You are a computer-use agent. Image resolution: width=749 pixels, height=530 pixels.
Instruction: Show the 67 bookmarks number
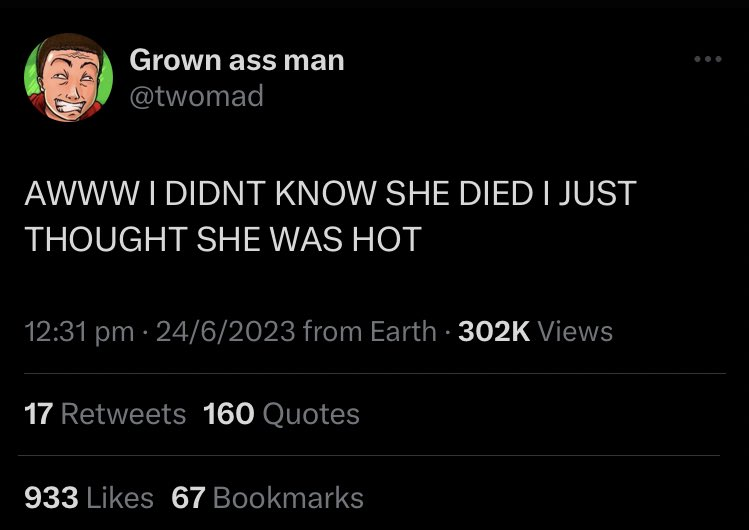click(188, 498)
